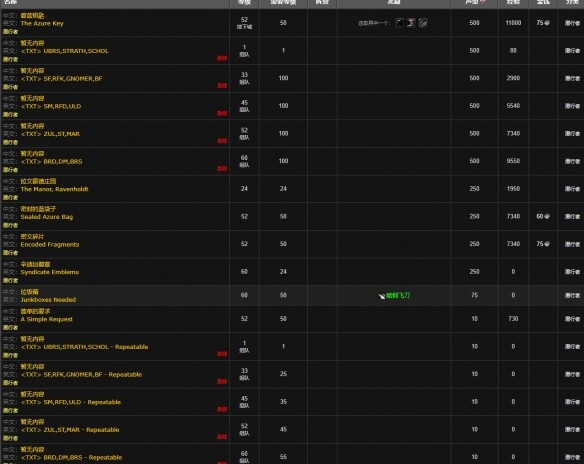The height and width of the screenshot is (464, 584).
Task: Open The Manor, Ravenholdt quest link
Action: coord(54,189)
